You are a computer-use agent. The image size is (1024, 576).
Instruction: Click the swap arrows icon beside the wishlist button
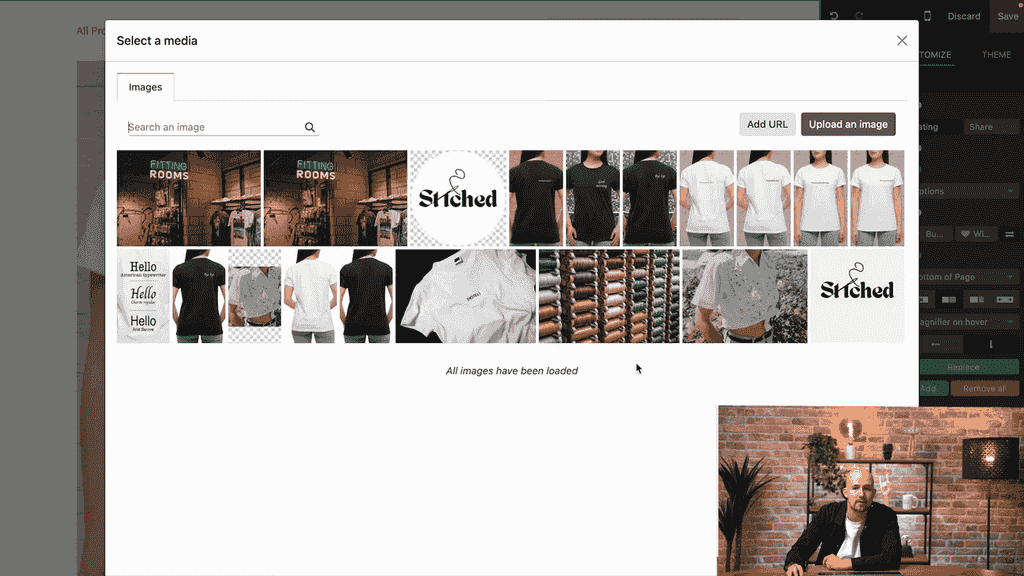coord(1009,234)
